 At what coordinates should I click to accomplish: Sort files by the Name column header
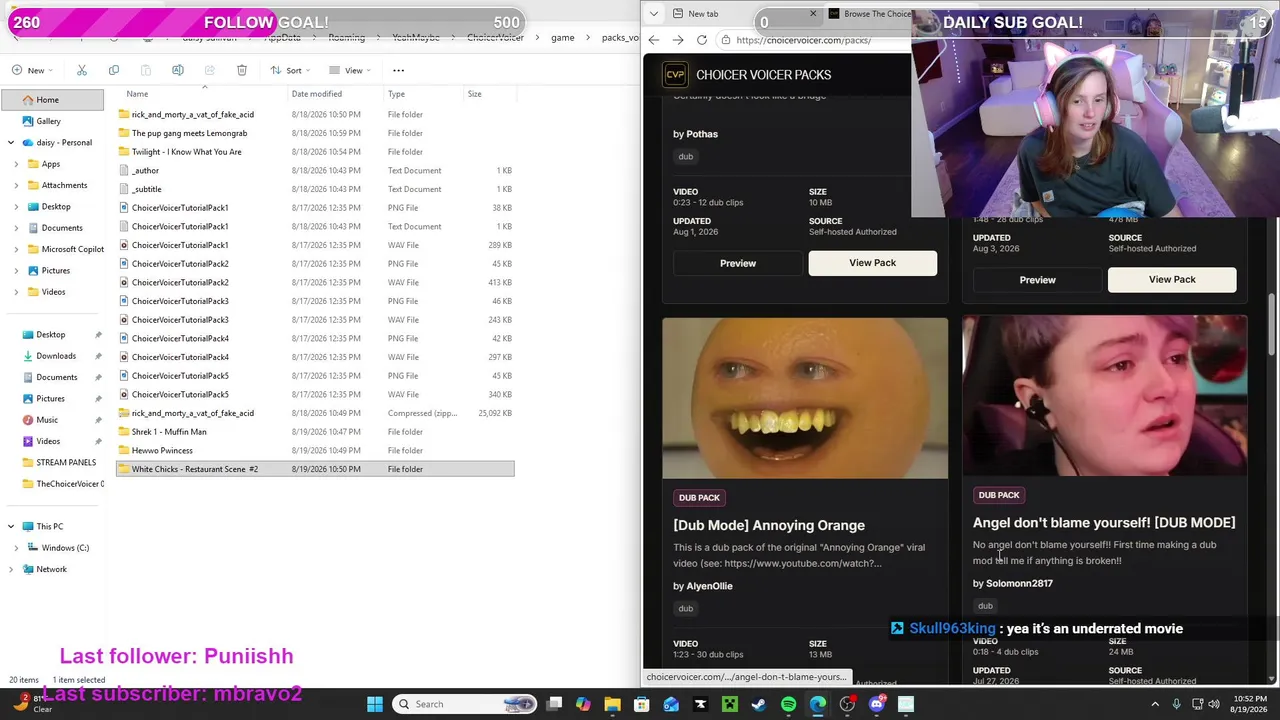click(137, 94)
